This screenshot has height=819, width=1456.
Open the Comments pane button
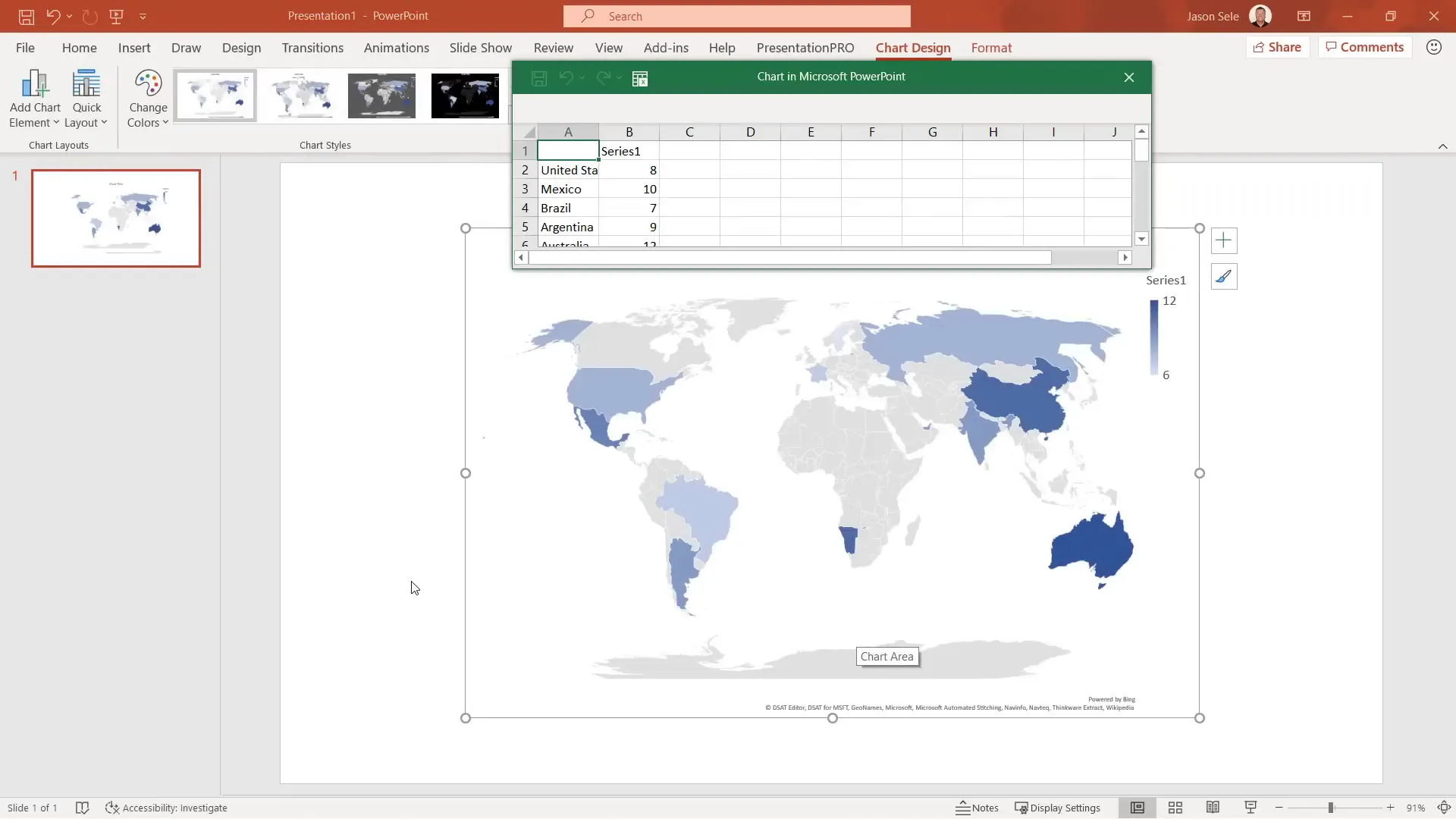point(1364,47)
